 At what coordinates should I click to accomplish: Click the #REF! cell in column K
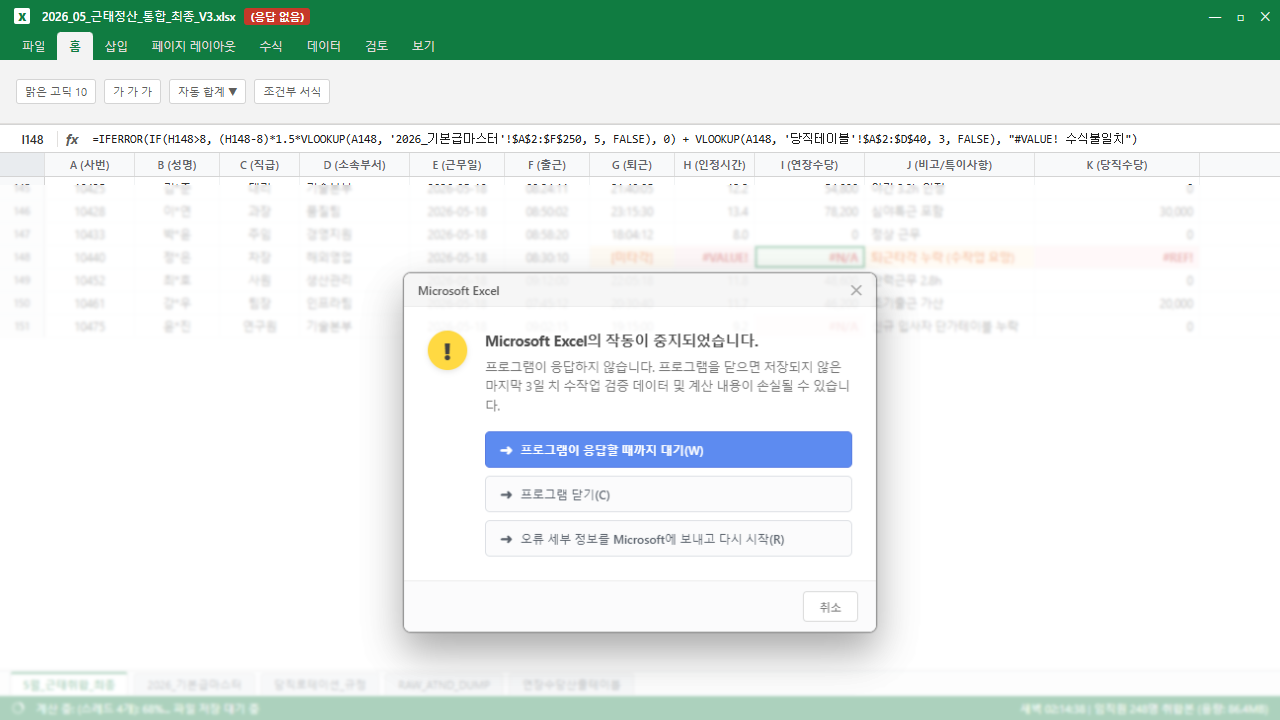click(x=1117, y=257)
